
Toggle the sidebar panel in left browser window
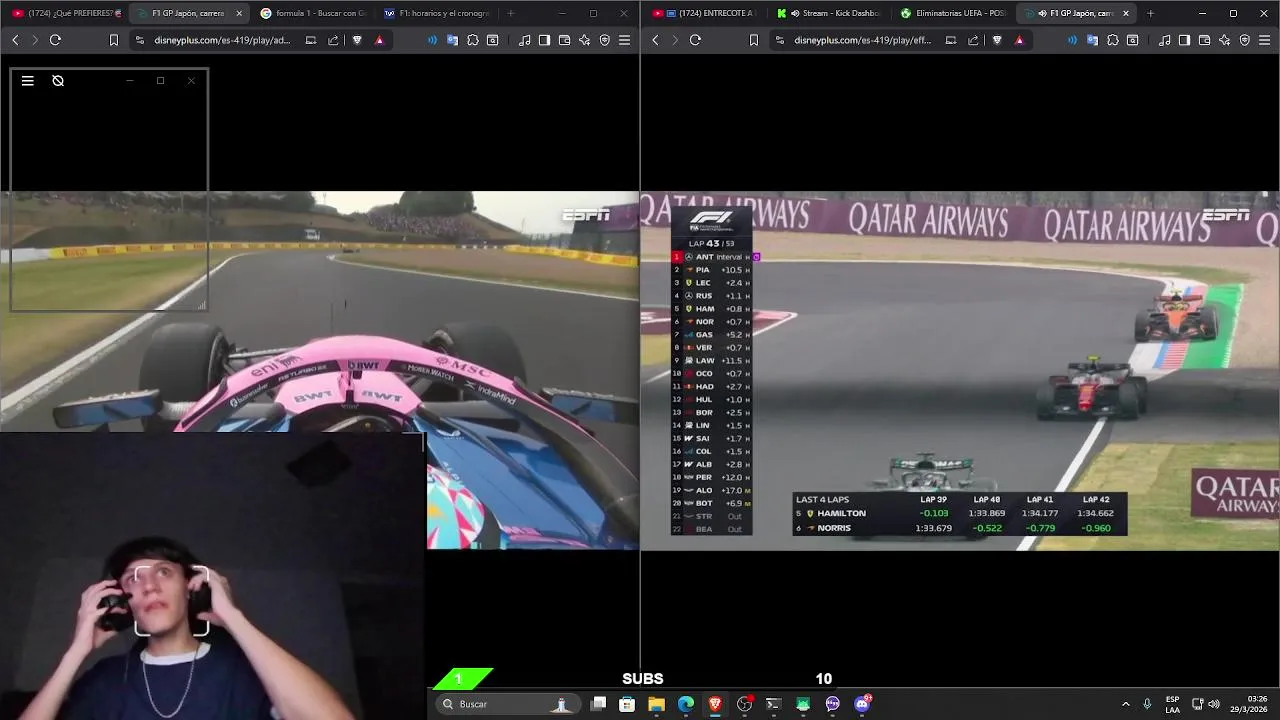coord(544,40)
